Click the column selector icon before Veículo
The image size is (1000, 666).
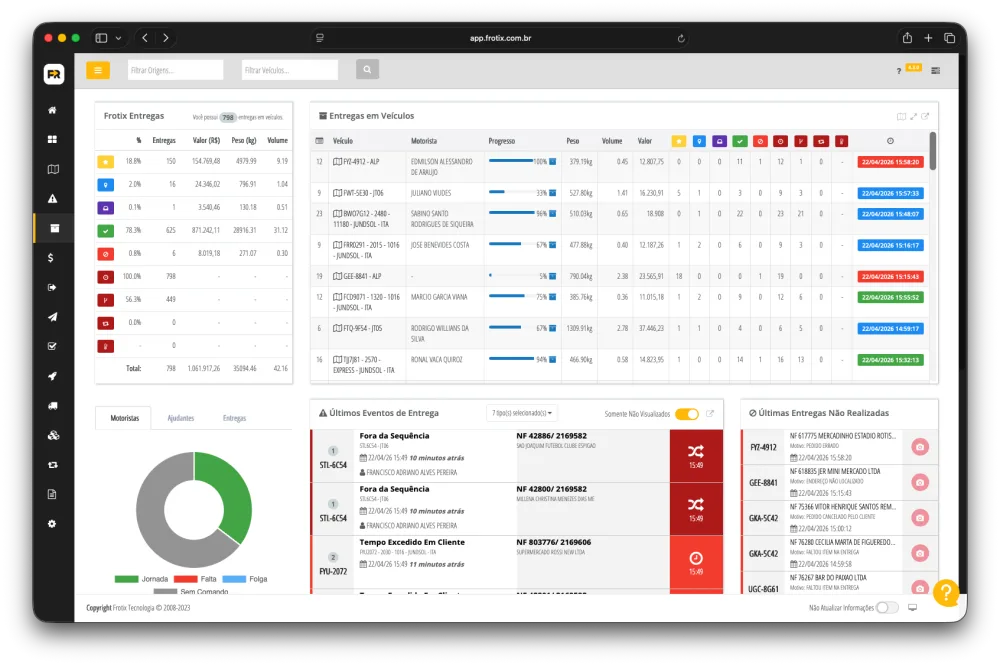coord(320,141)
